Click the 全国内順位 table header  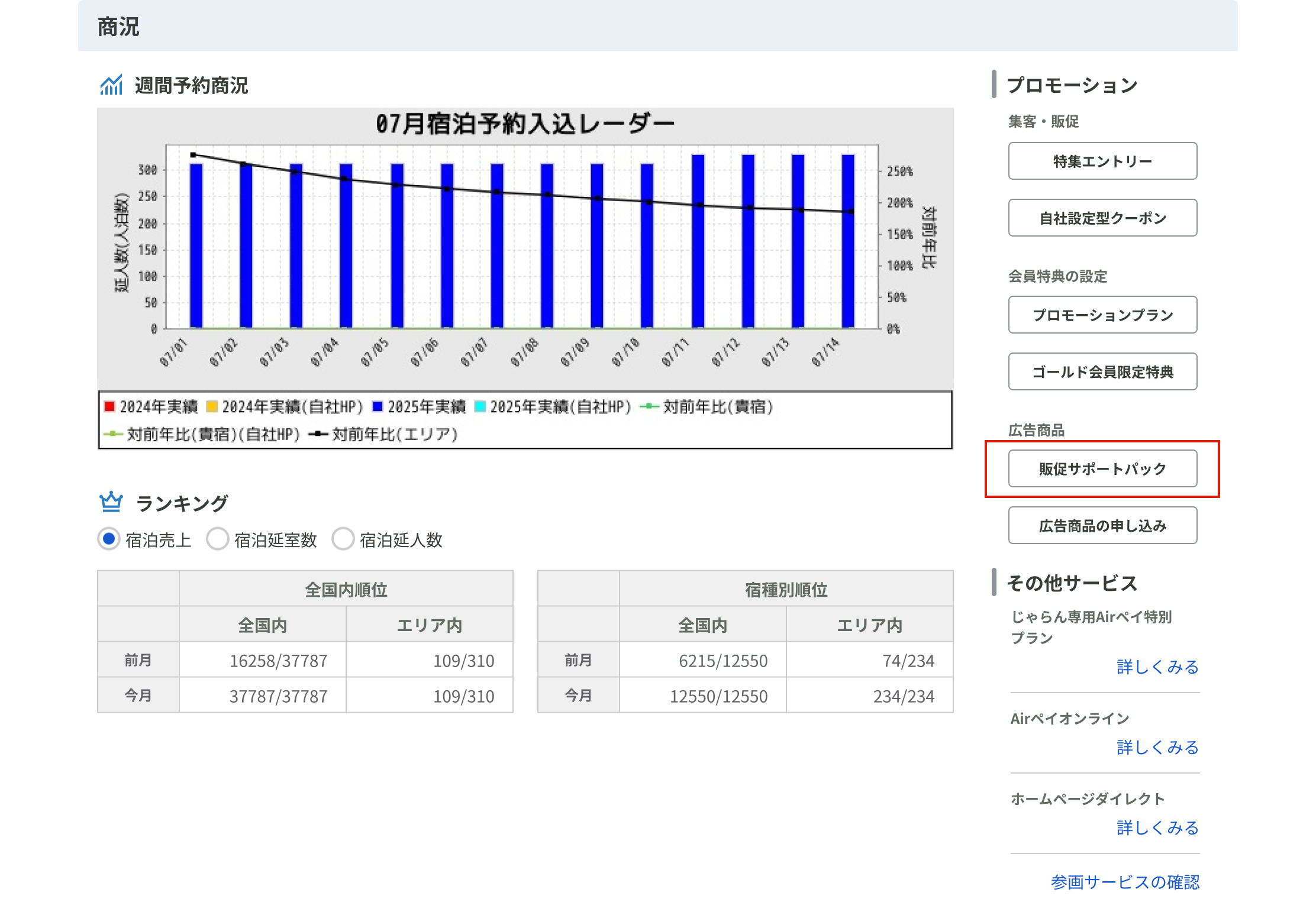pyautogui.click(x=346, y=589)
